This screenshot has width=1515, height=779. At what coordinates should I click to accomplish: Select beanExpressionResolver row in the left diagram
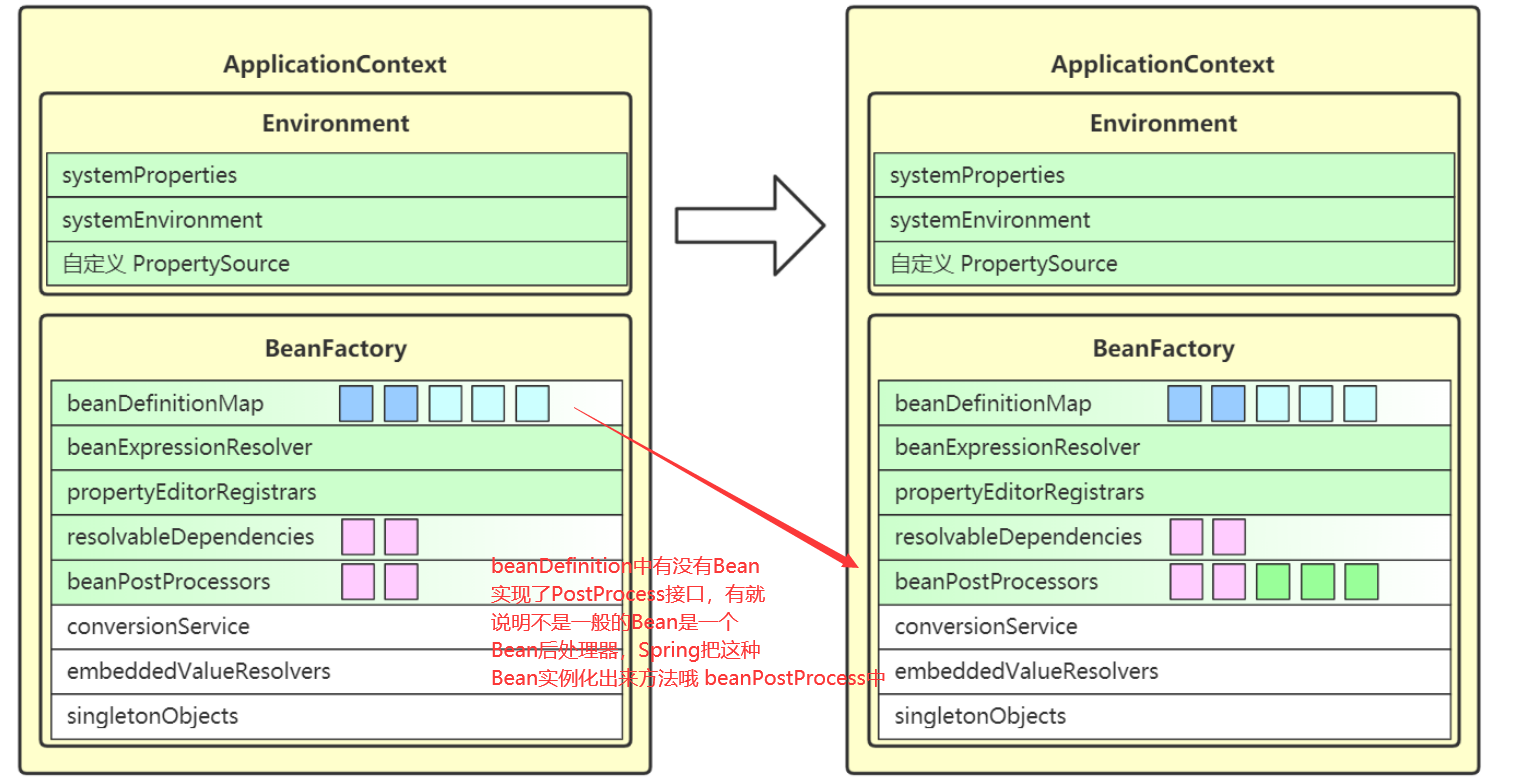(337, 448)
